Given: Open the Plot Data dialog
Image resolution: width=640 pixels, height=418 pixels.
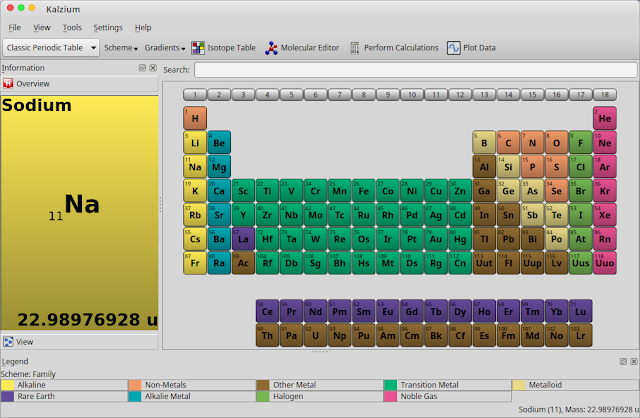Looking at the screenshot, I should pyautogui.click(x=471, y=48).
